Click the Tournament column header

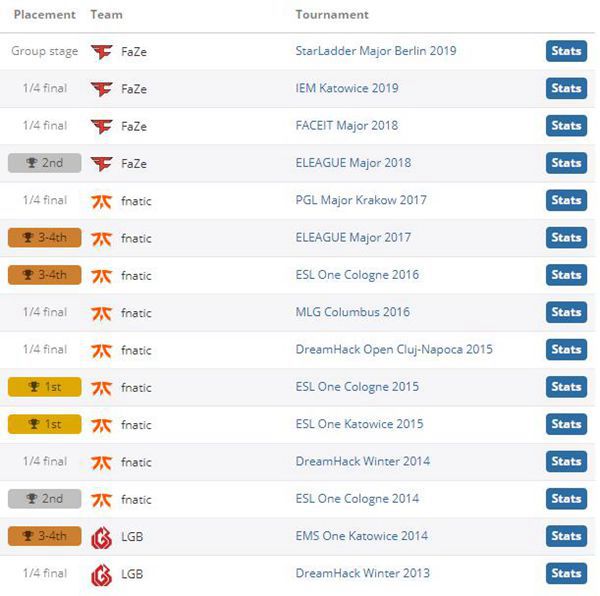[x=332, y=15]
